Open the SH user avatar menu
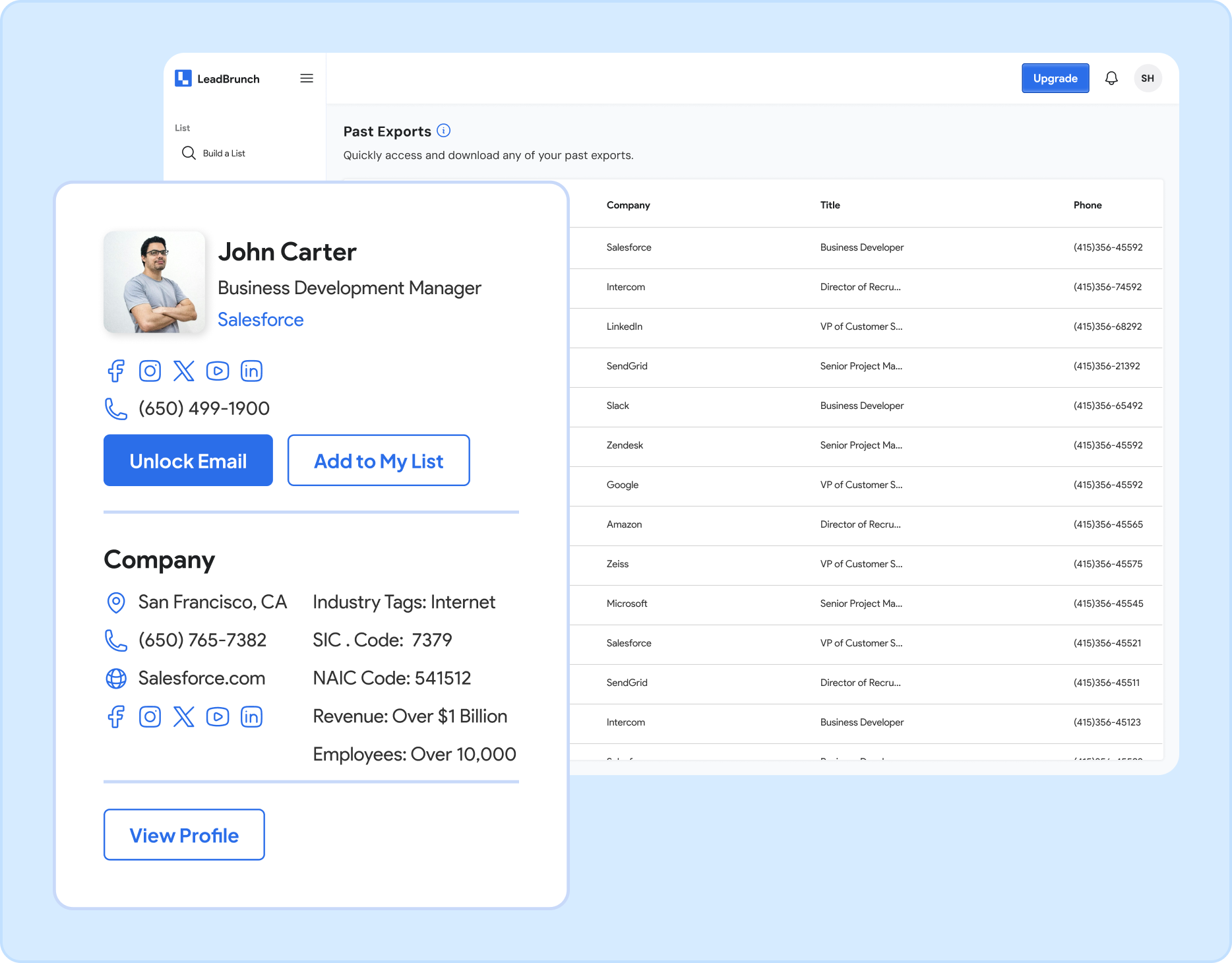Viewport: 1232px width, 963px height. tap(1148, 78)
